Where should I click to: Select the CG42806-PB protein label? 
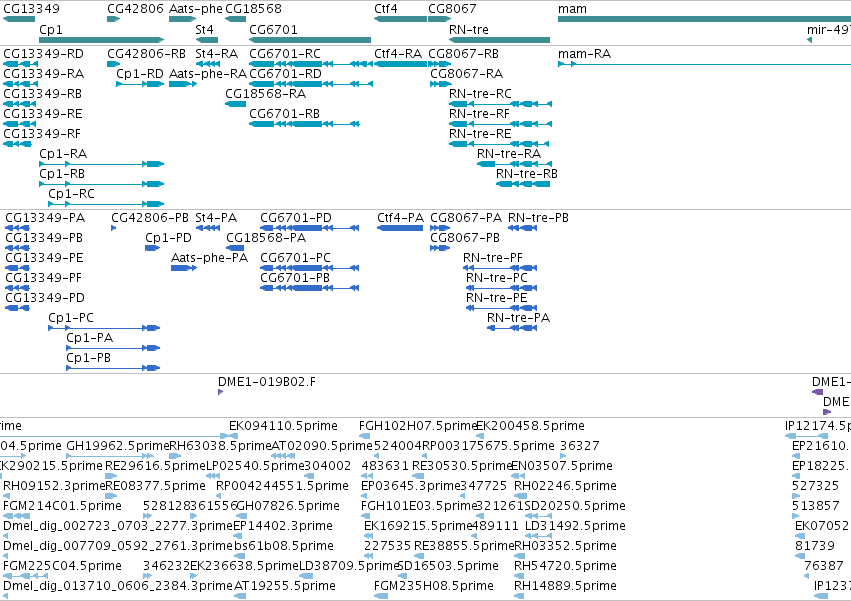[150, 218]
